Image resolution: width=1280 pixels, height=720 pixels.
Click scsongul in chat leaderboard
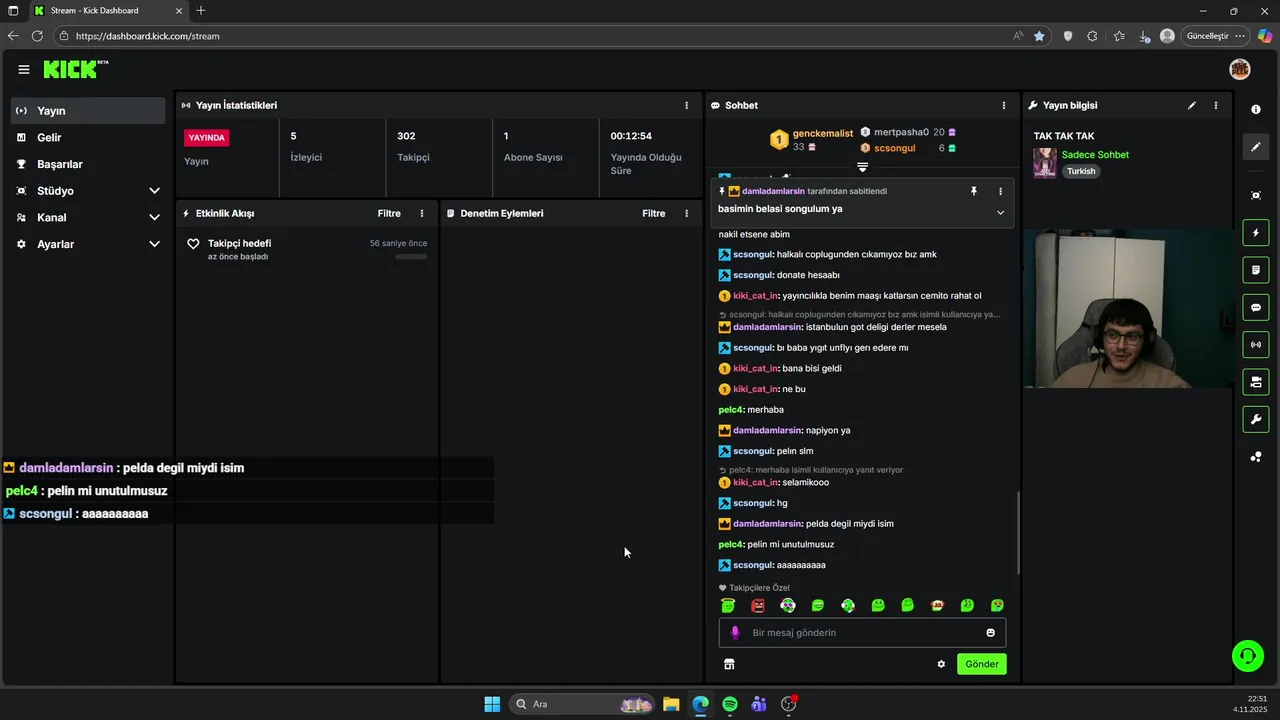click(894, 148)
